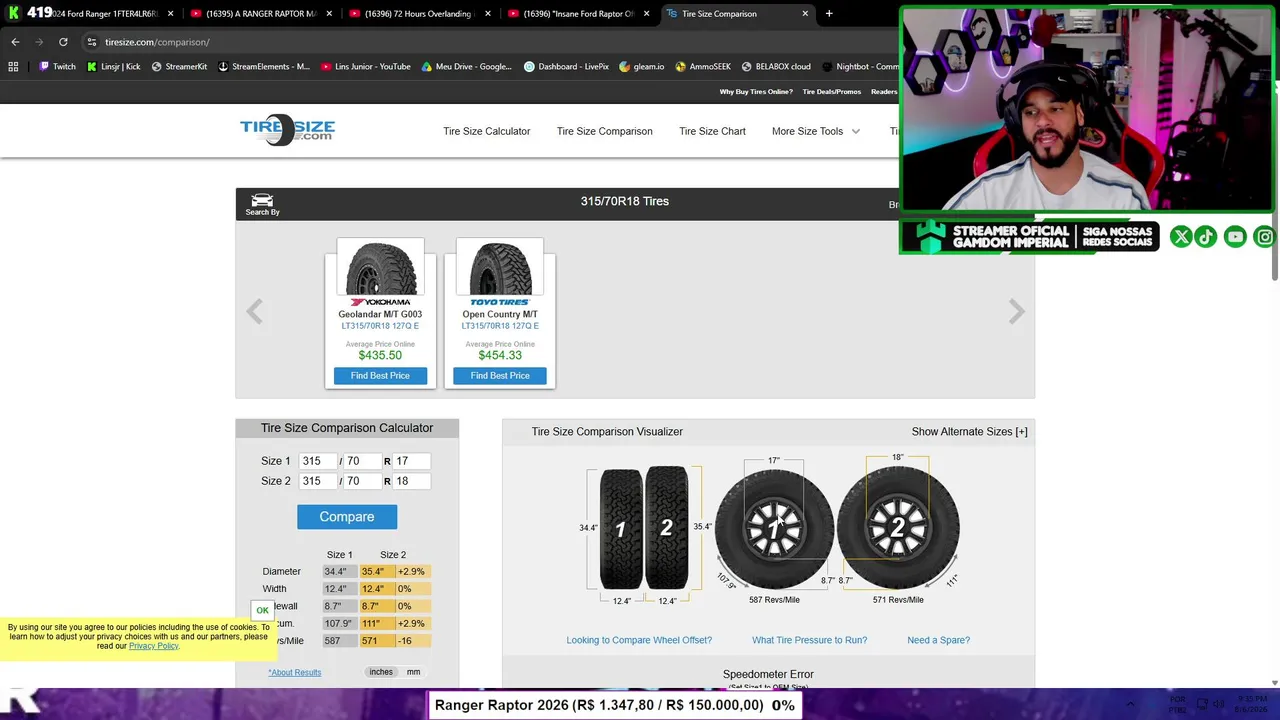Open the *About Results link
This screenshot has height=720, width=1280.
tap(295, 672)
